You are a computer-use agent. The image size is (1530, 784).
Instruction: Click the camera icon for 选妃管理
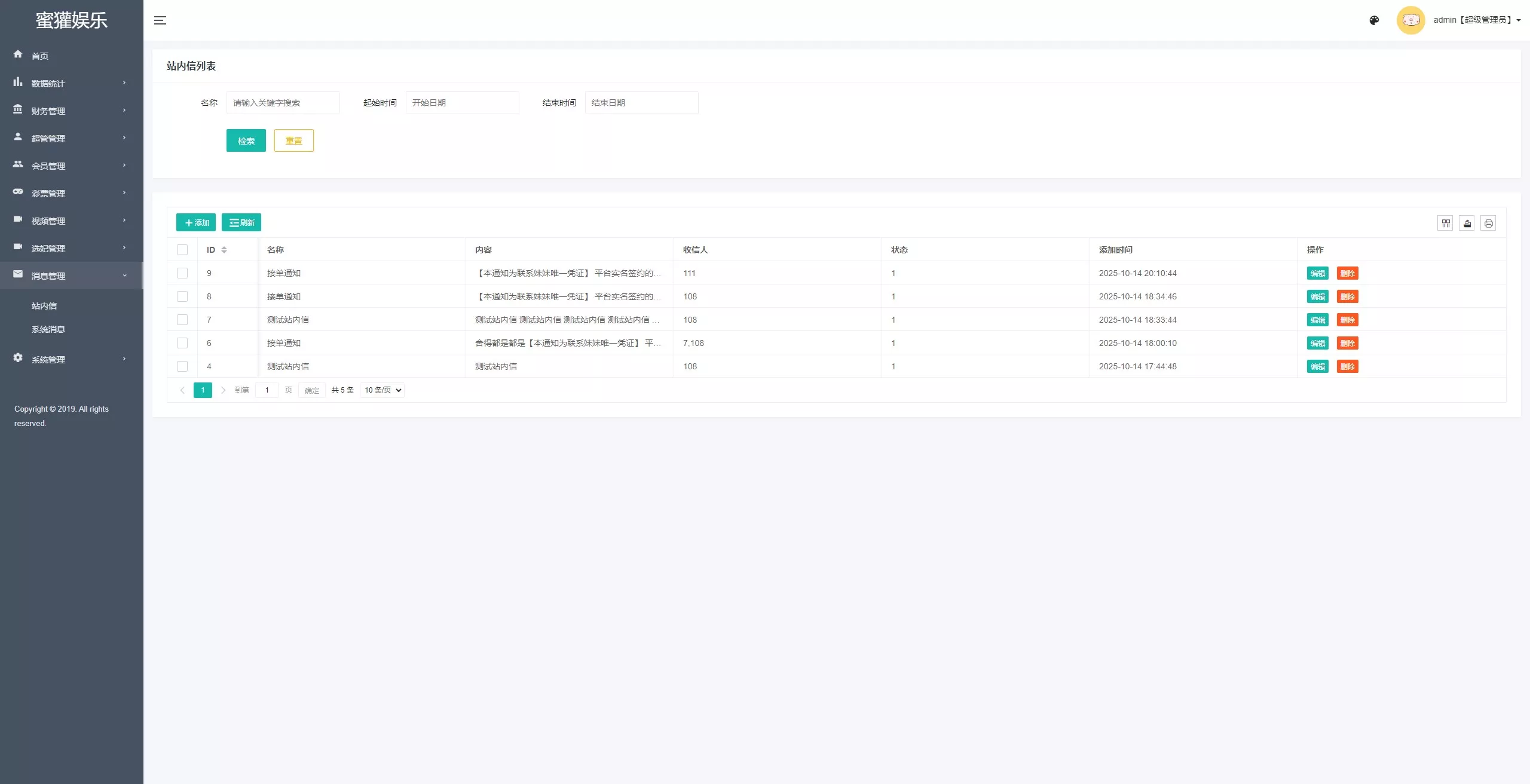[x=18, y=247]
